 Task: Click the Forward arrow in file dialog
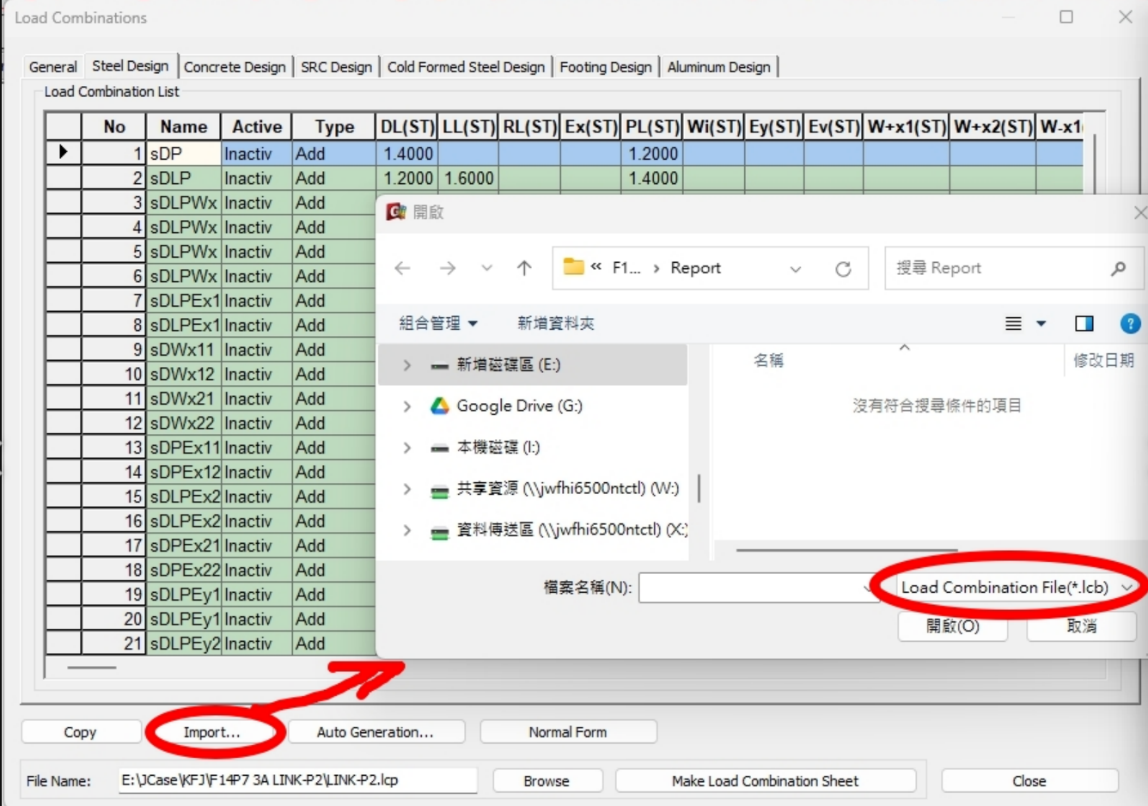(x=447, y=268)
